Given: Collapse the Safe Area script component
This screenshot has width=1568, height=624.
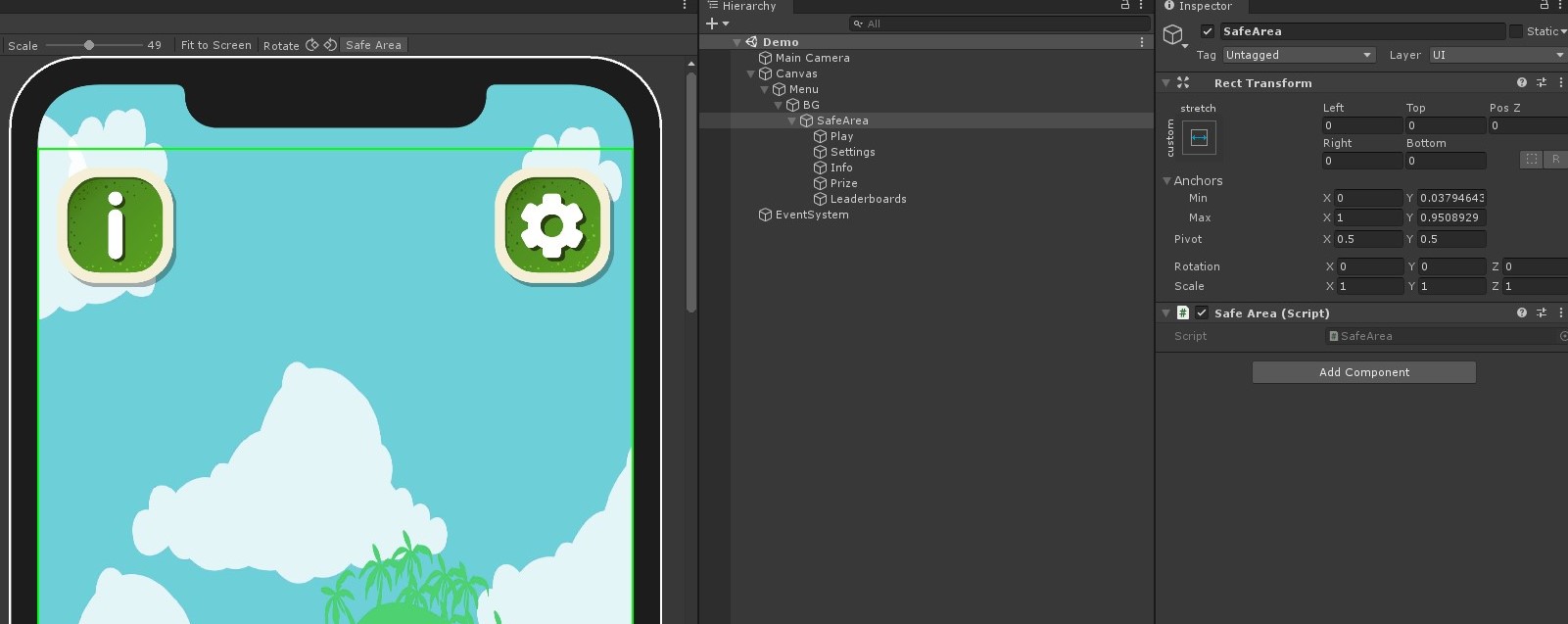Looking at the screenshot, I should [x=1166, y=313].
